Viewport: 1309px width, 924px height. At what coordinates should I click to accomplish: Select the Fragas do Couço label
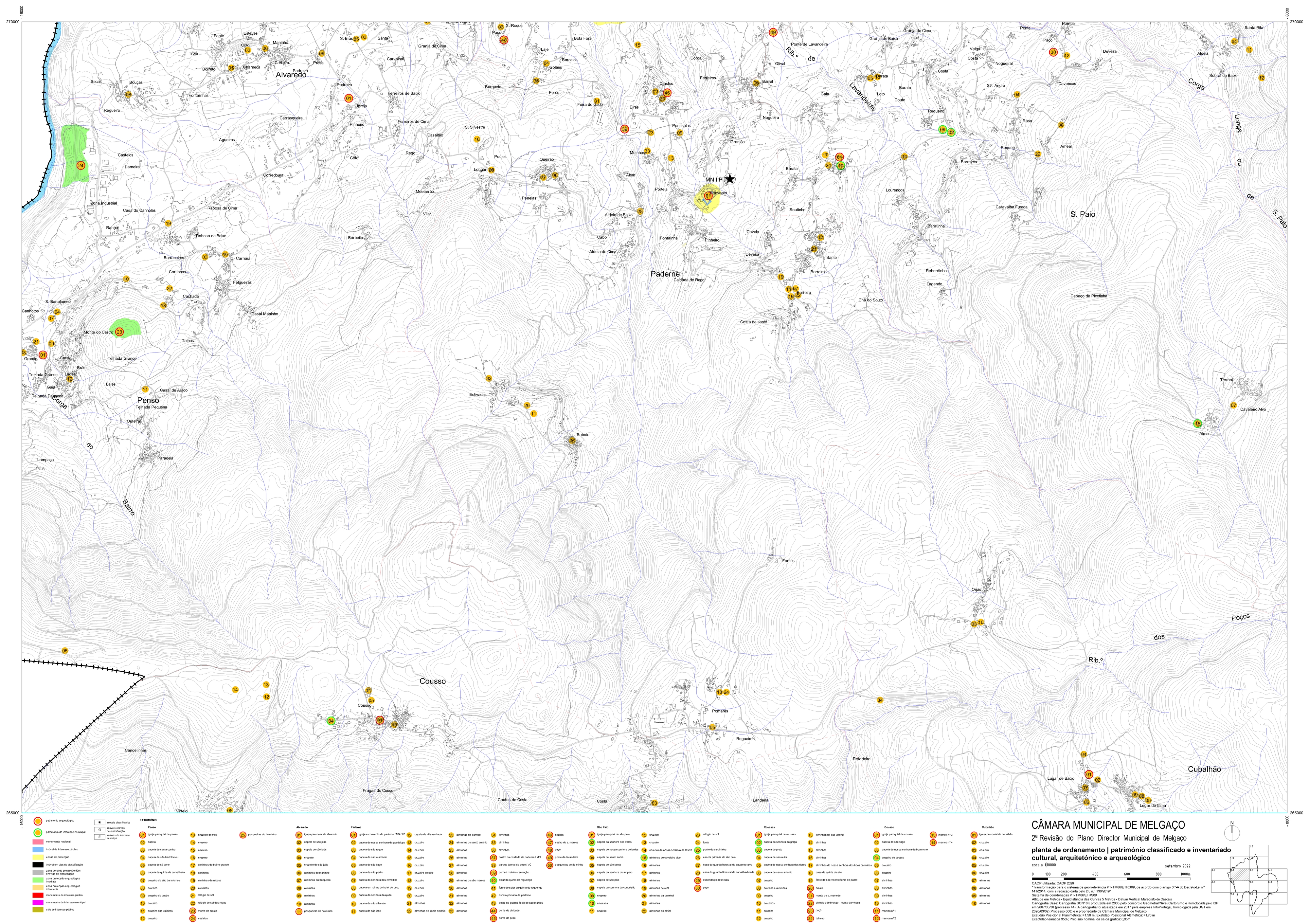[378, 790]
